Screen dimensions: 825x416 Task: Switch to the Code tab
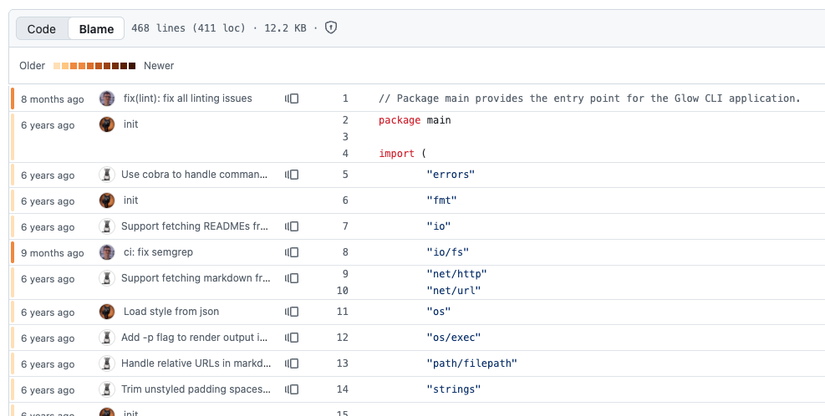click(42, 29)
